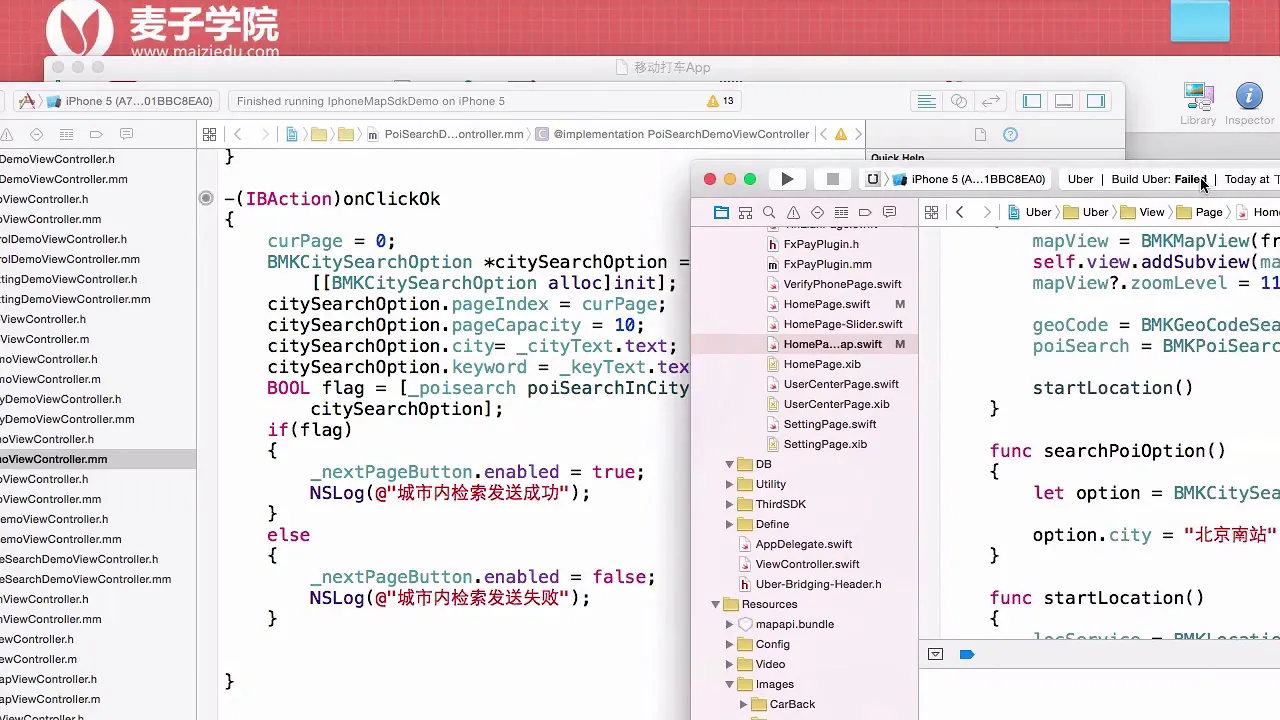Jump to previous issue in PoiSearch editor

(823, 134)
